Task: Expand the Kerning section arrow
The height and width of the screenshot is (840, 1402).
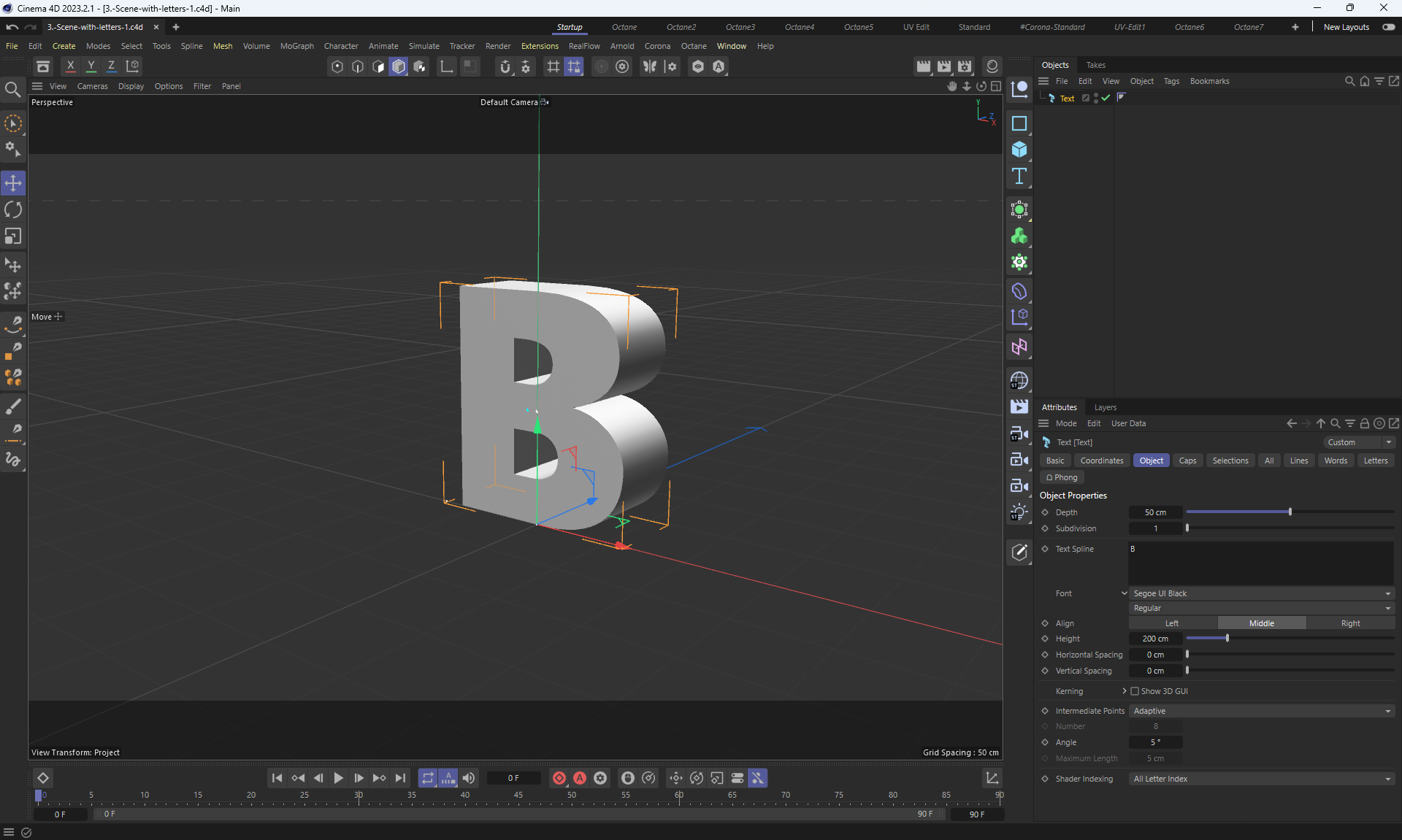Action: click(x=1124, y=691)
